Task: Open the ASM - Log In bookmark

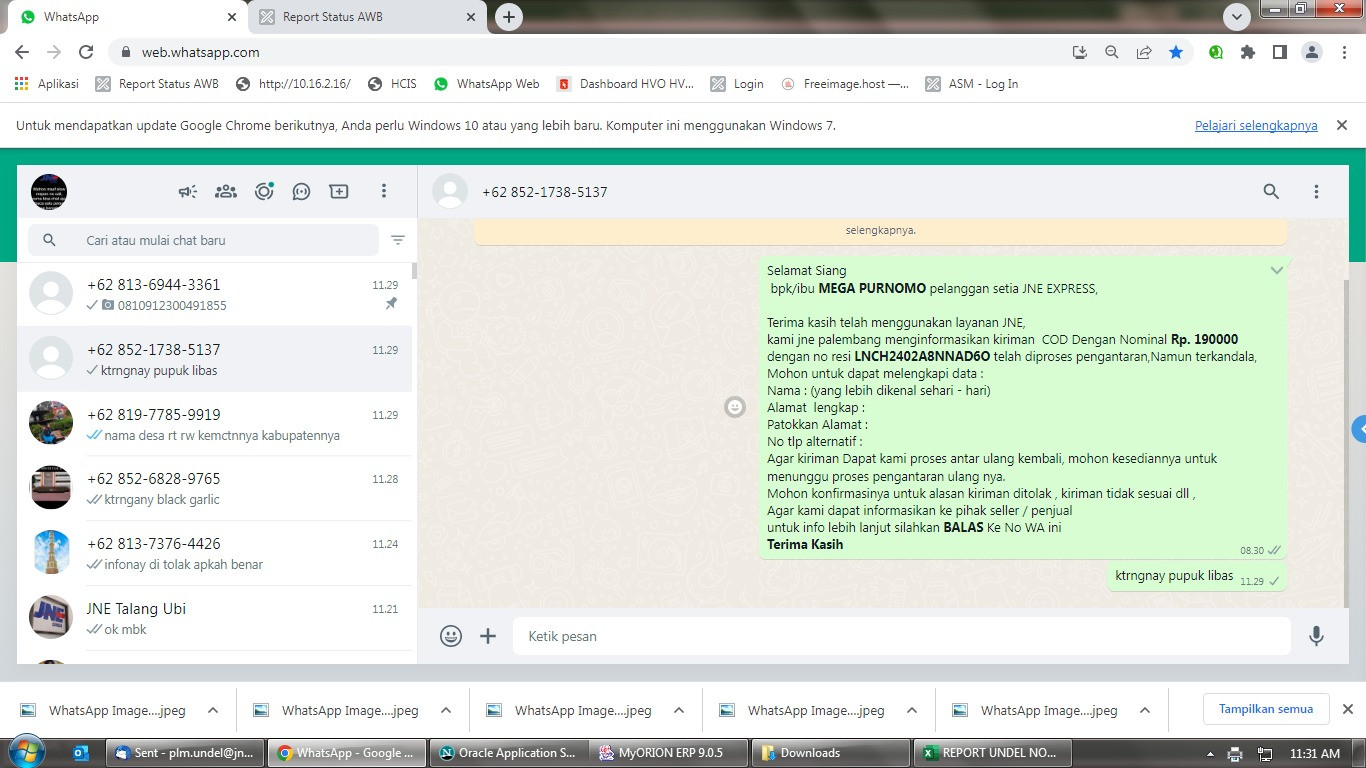Action: click(972, 84)
